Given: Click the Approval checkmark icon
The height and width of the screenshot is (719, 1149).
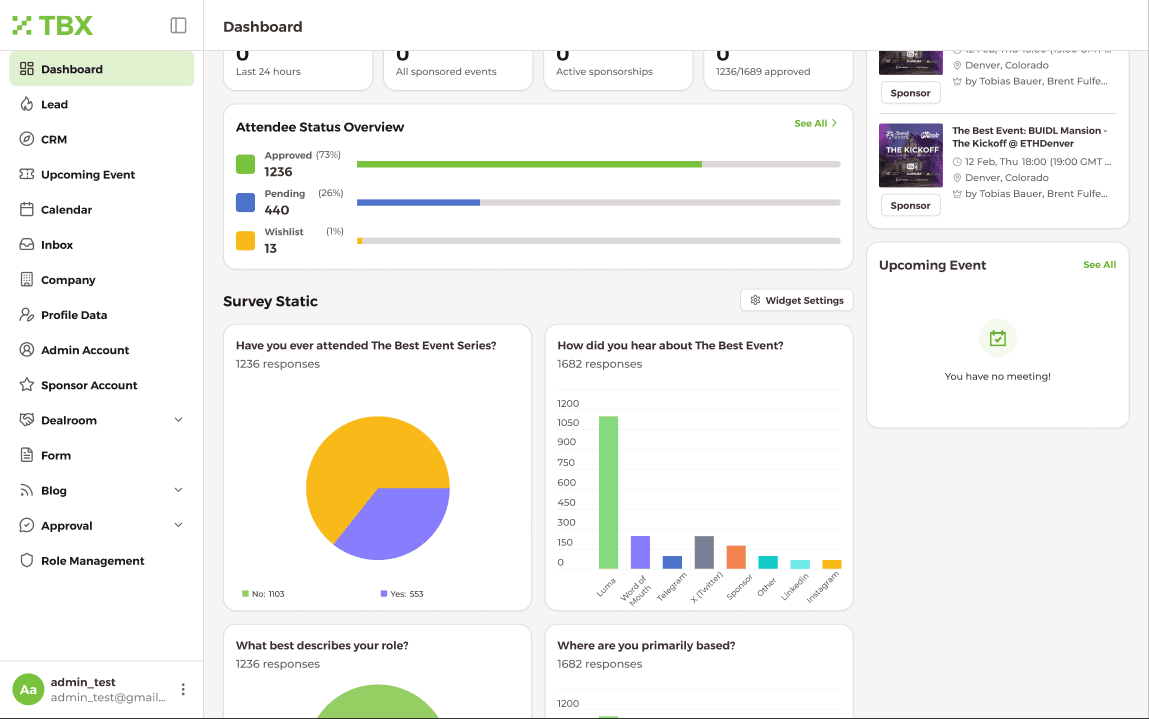Looking at the screenshot, I should 26,526.
